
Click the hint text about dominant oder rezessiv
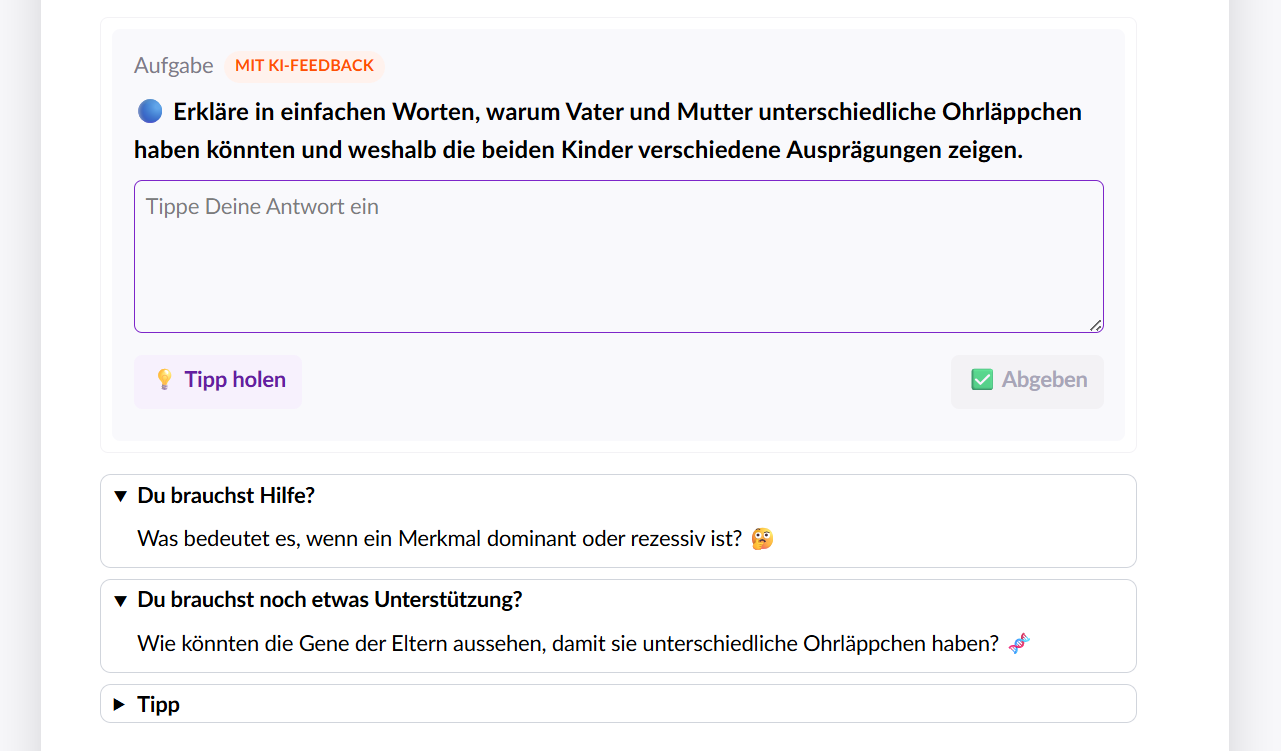439,539
